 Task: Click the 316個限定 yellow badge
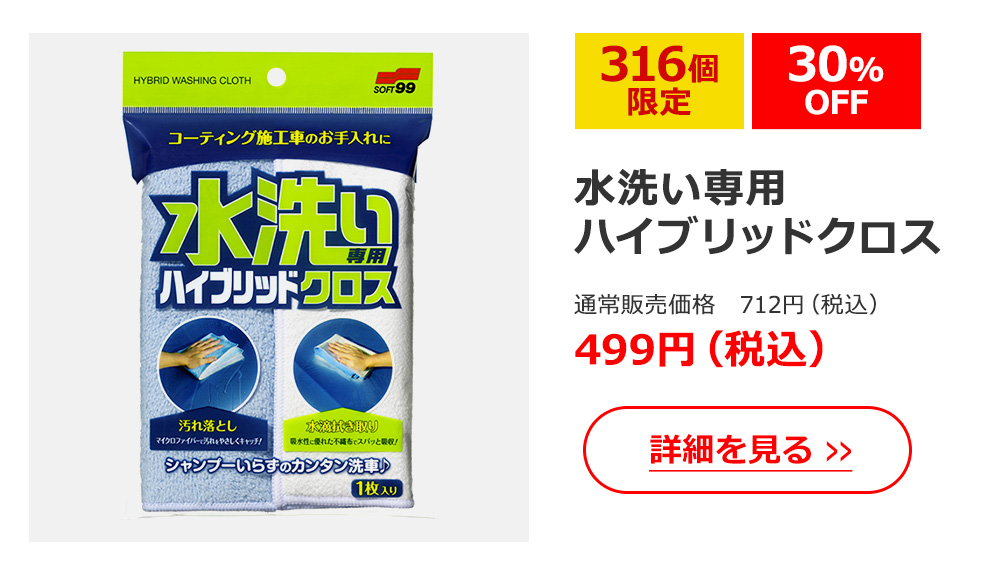pos(659,81)
